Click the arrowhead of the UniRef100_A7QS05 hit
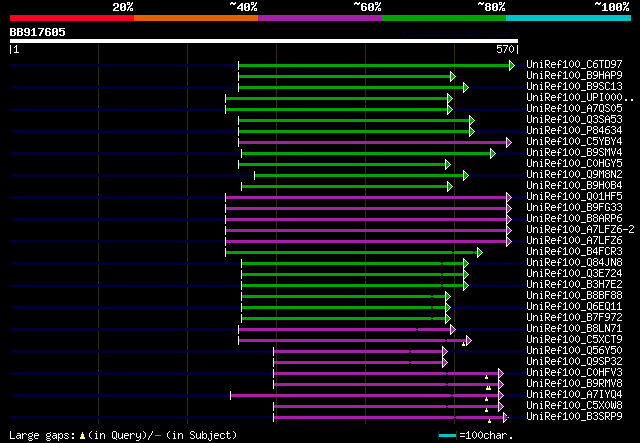This screenshot has height=443, width=640. (450, 109)
